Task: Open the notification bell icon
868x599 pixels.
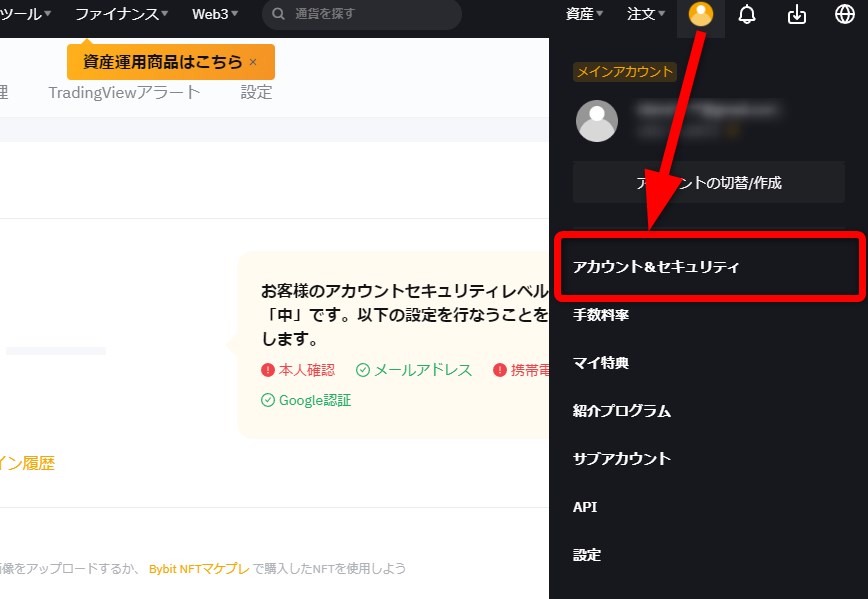Action: pyautogui.click(x=746, y=14)
